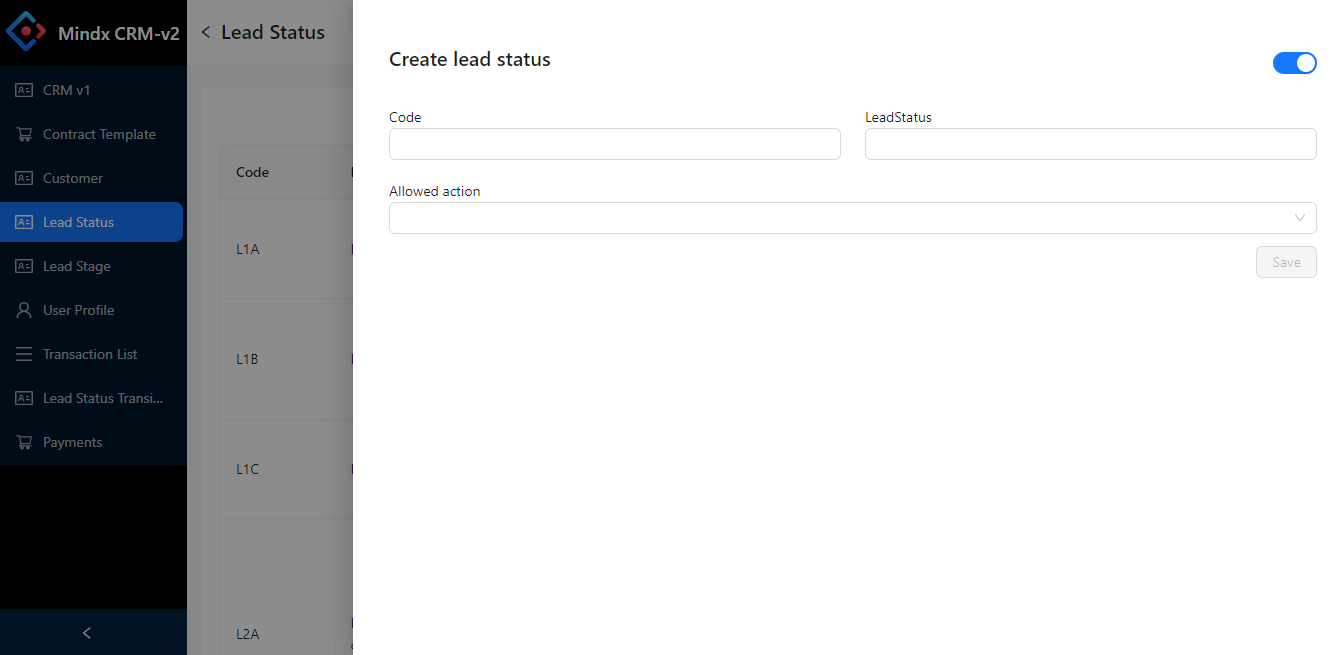
Task: Click the Customer card icon
Action: coord(24,178)
